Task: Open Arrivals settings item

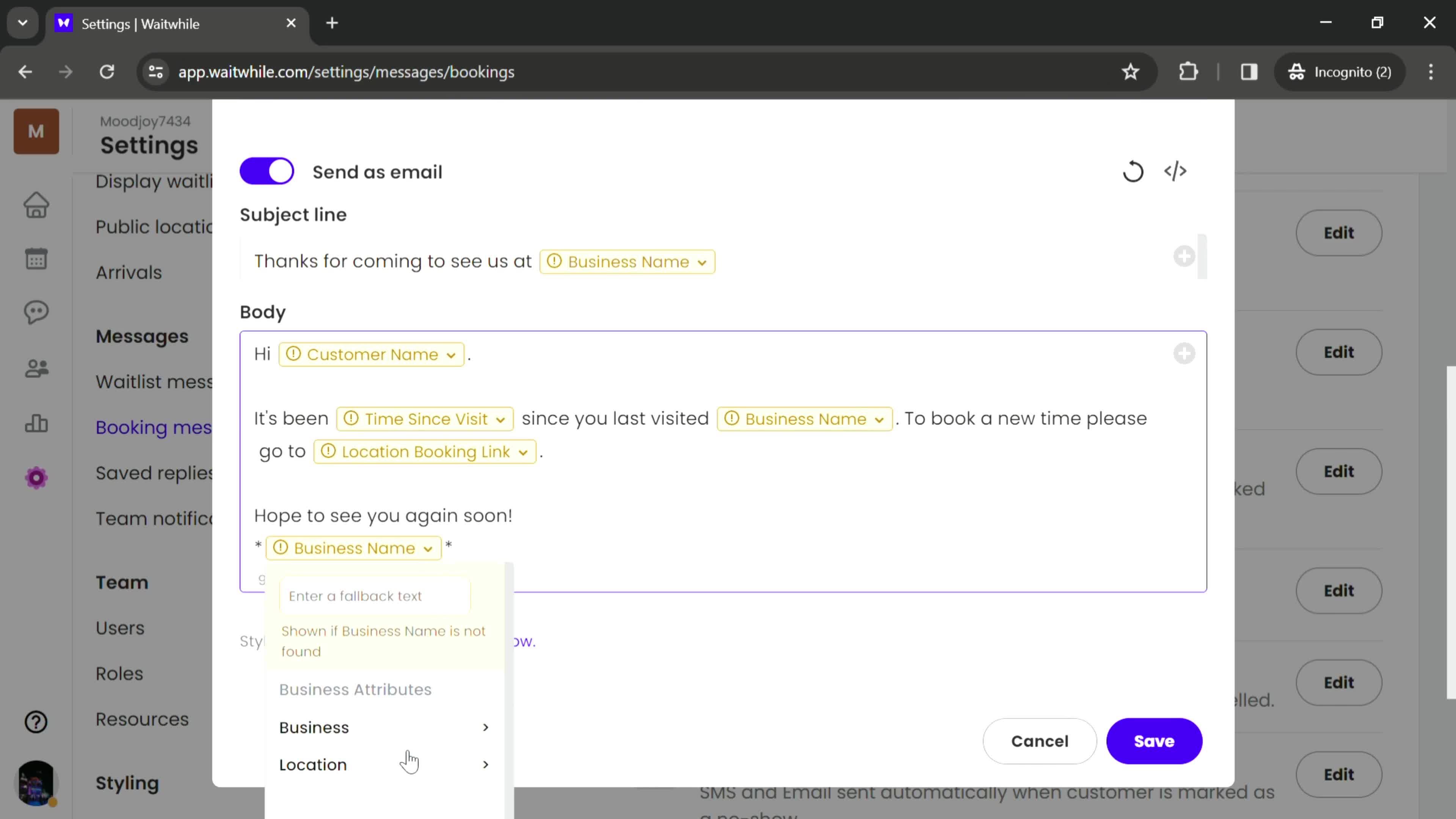Action: tap(129, 273)
